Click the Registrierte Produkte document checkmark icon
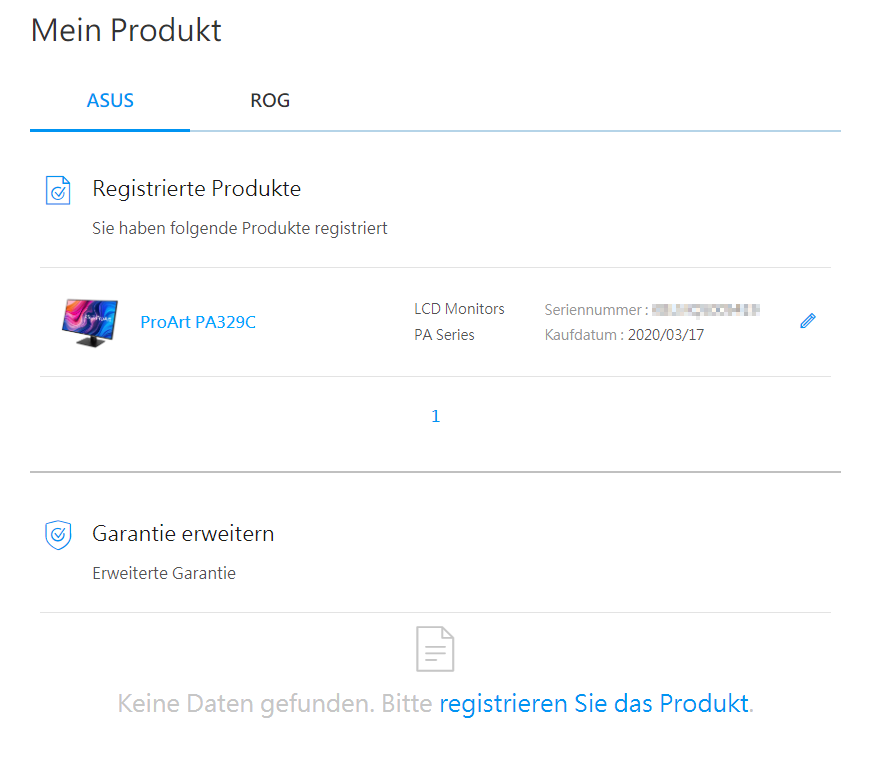The width and height of the screenshot is (888, 777). [59, 190]
